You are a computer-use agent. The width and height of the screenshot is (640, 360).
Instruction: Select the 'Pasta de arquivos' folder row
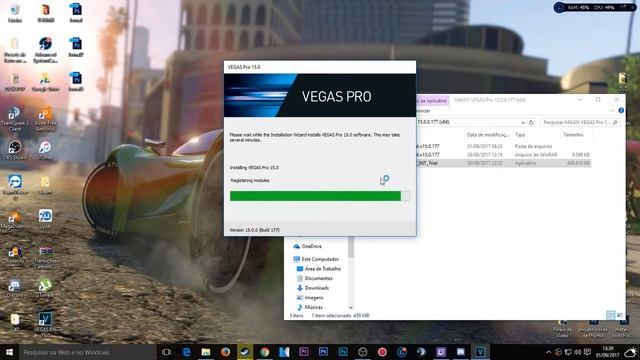click(503, 146)
